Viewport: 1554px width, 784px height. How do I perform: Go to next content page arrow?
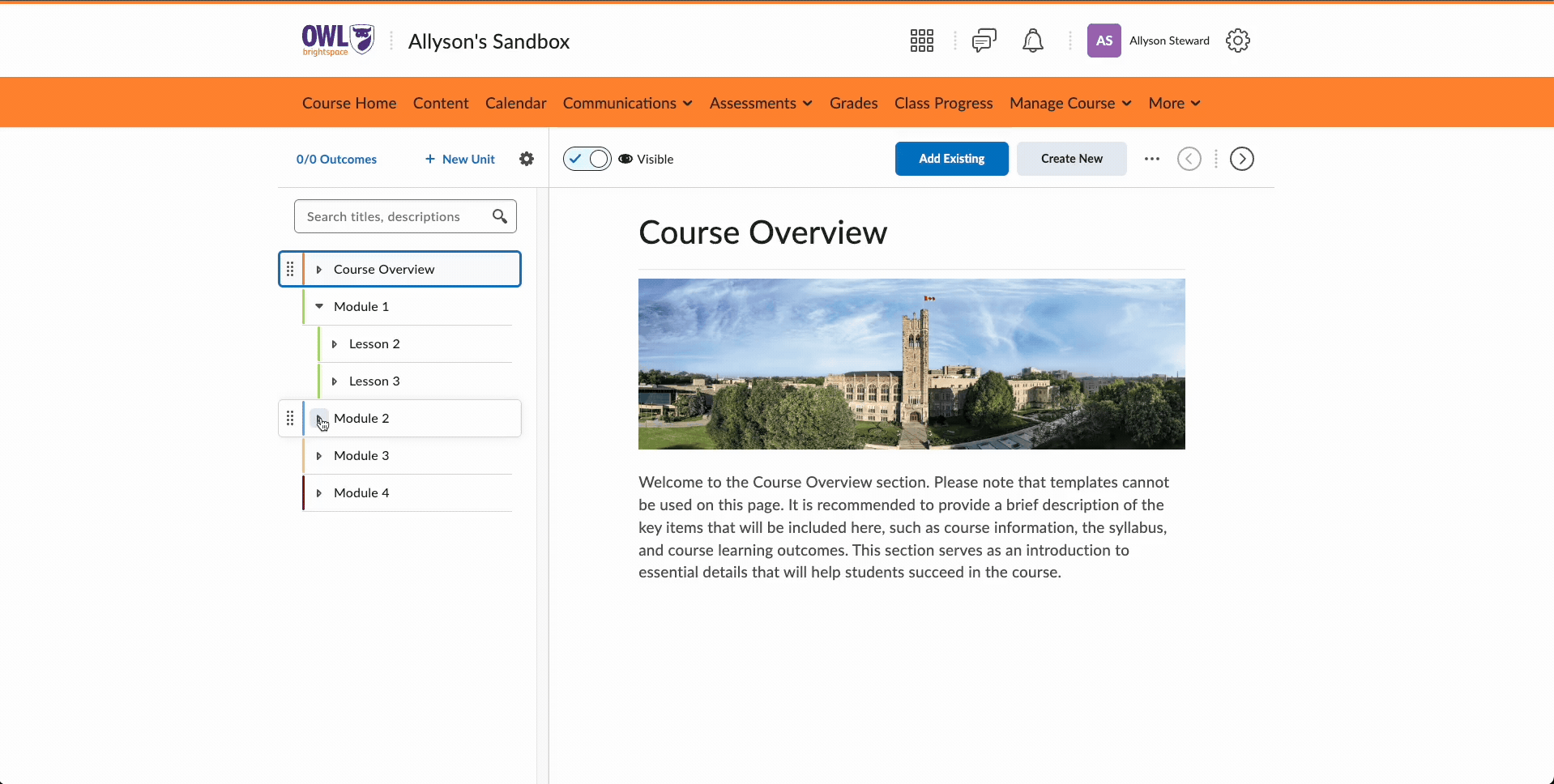click(x=1241, y=159)
